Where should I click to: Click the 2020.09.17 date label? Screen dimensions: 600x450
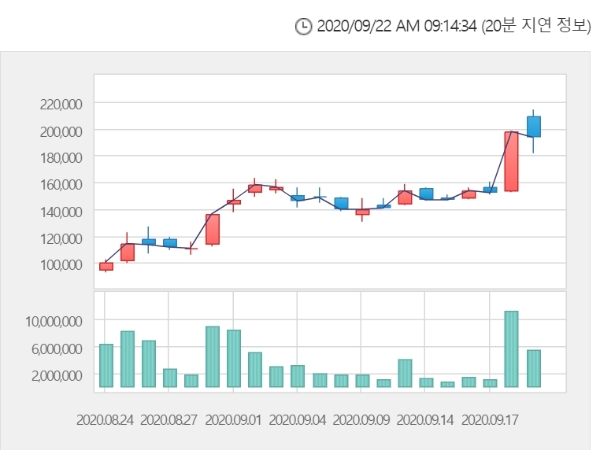[490, 420]
